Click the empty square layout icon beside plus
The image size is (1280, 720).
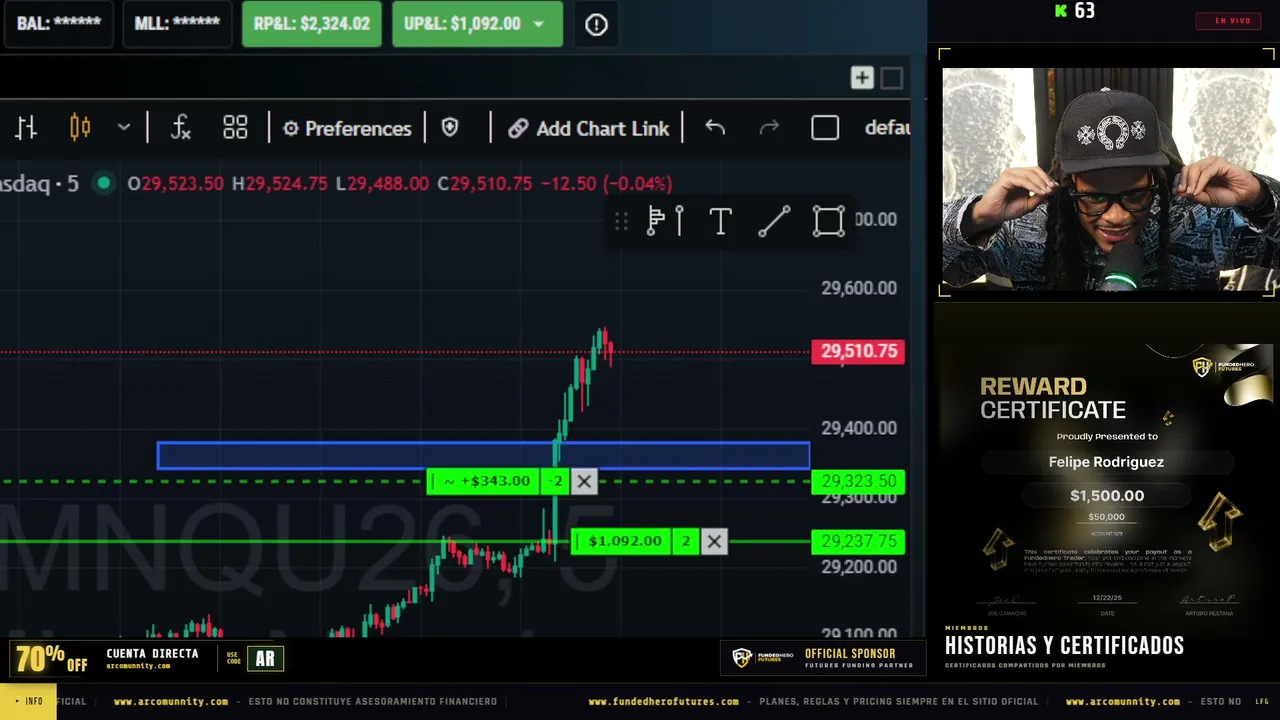892,78
